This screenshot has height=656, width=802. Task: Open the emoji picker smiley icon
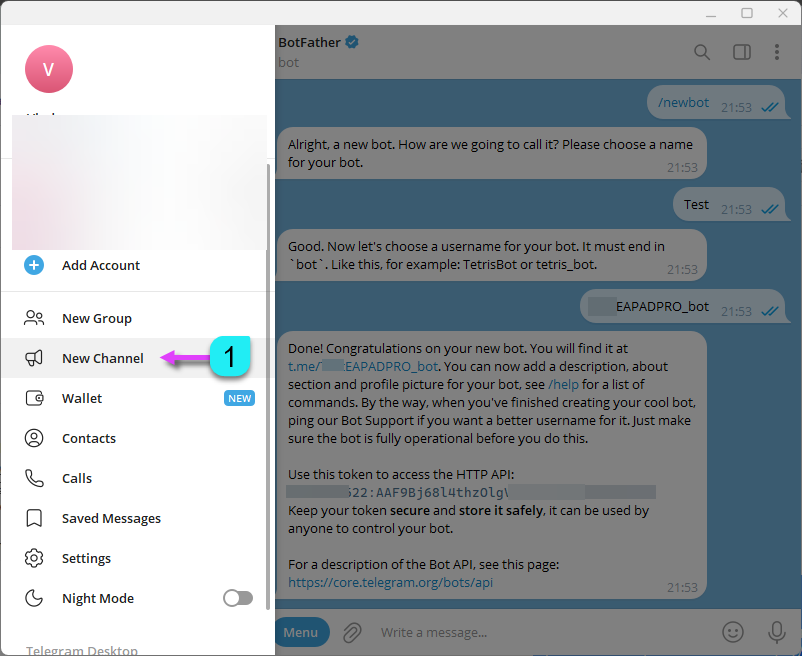(x=732, y=632)
